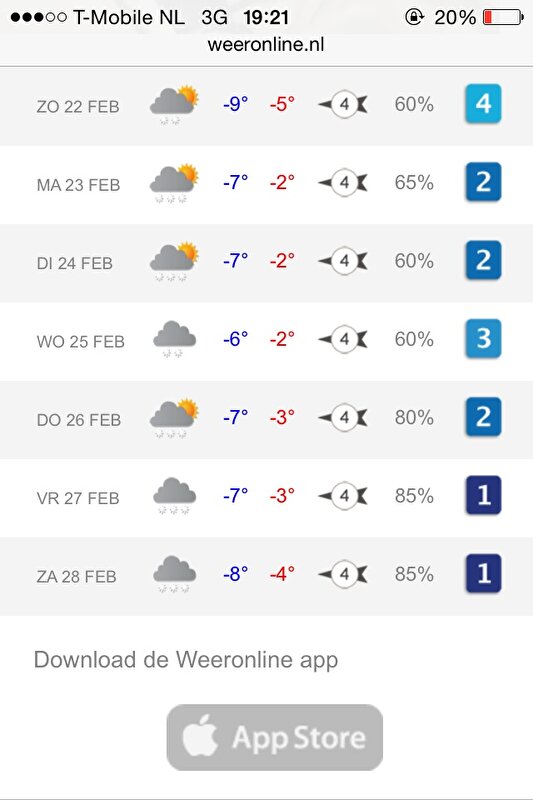Tap the Download de Weeronline app text
Screen dimensions: 533x800
pyautogui.click(x=186, y=660)
